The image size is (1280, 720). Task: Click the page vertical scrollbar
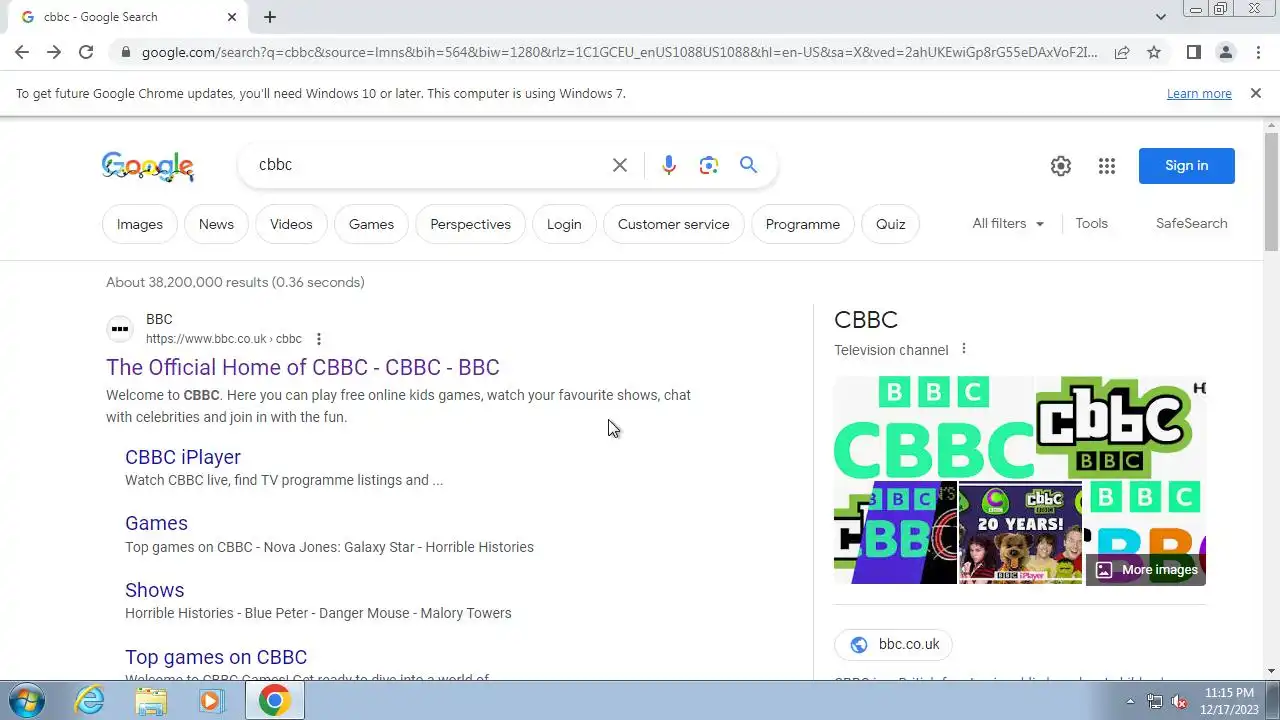pyautogui.click(x=1271, y=190)
